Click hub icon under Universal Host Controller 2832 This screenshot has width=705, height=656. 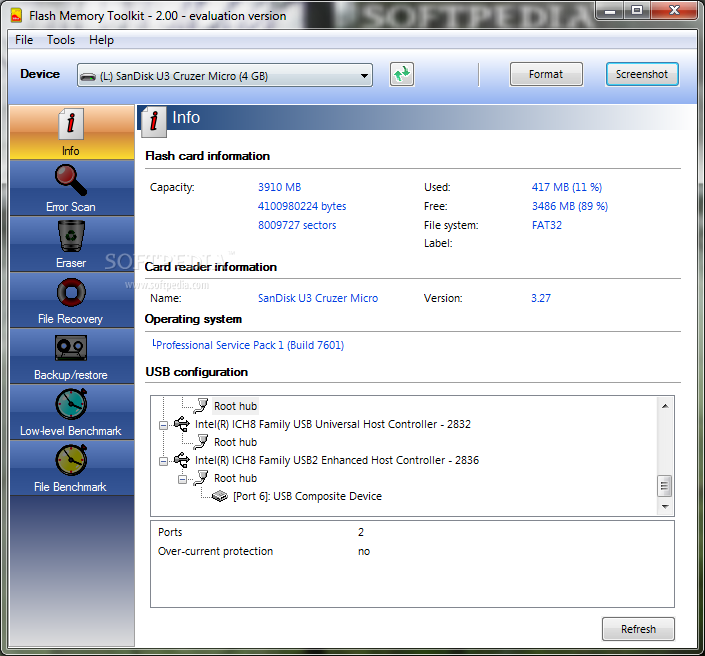pyautogui.click(x=201, y=442)
